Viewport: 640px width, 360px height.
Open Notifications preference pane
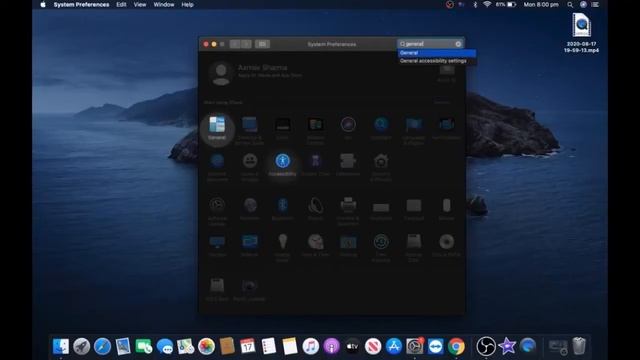click(447, 124)
